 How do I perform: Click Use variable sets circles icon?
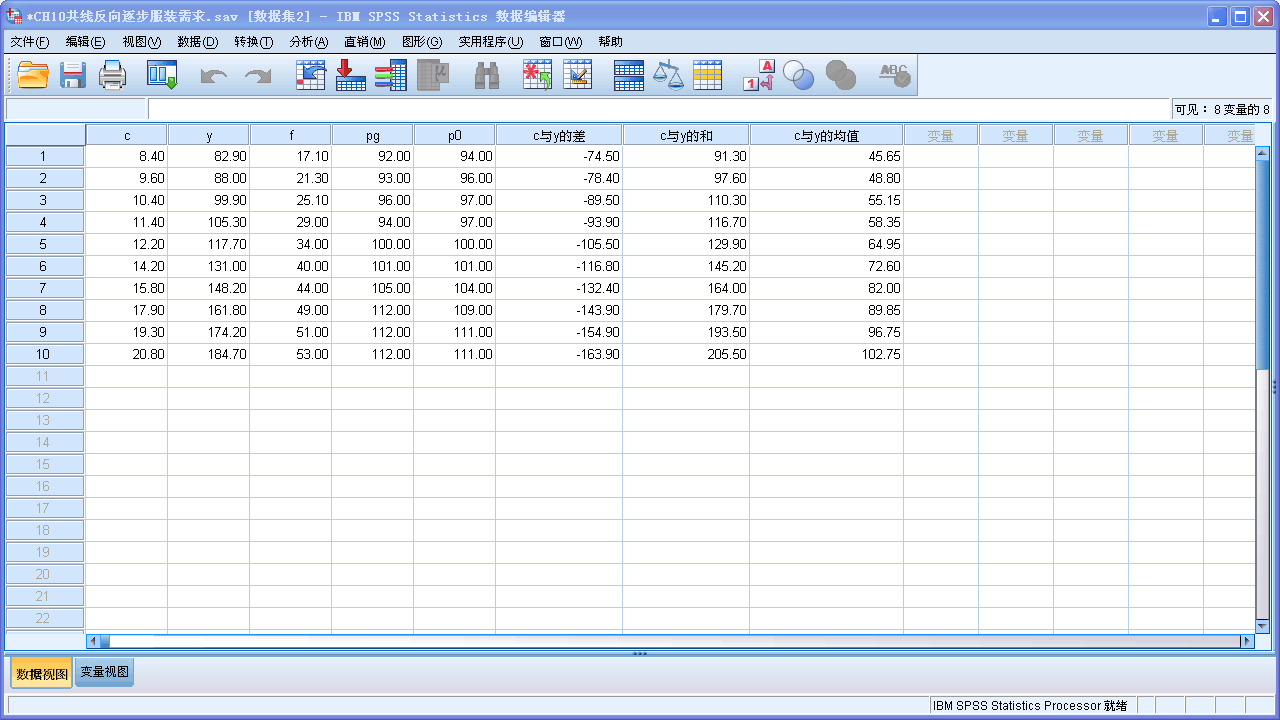point(798,75)
